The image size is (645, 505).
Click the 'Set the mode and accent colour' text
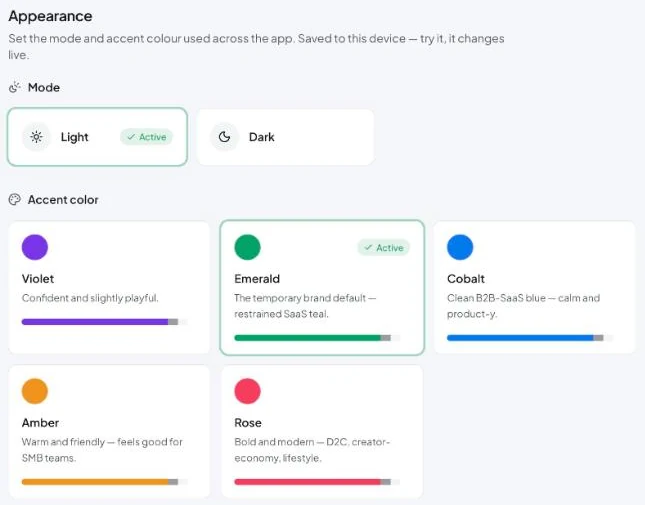point(256,46)
